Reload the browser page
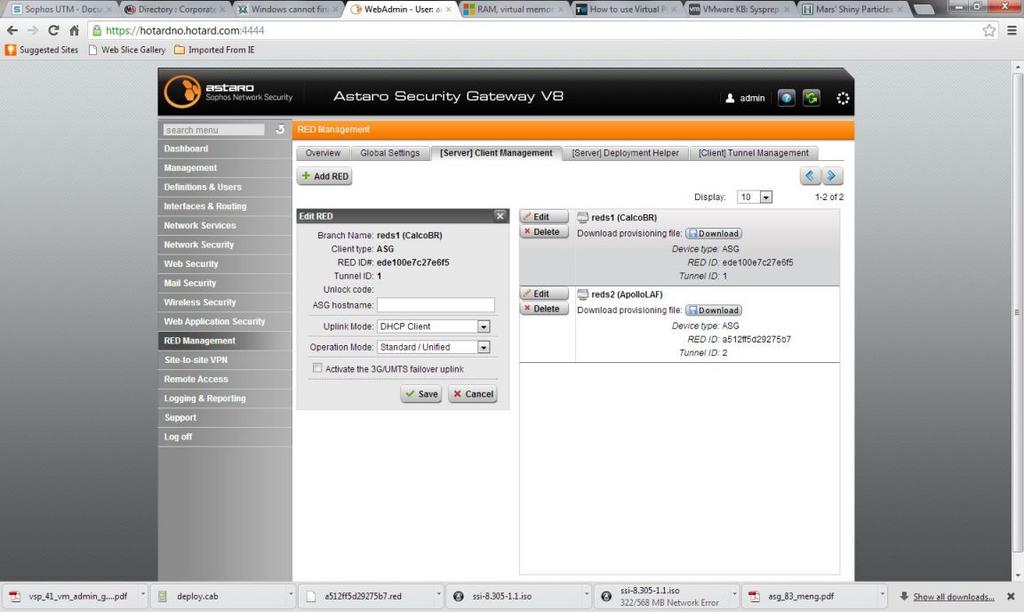The height and width of the screenshot is (612, 1024). 54,30
